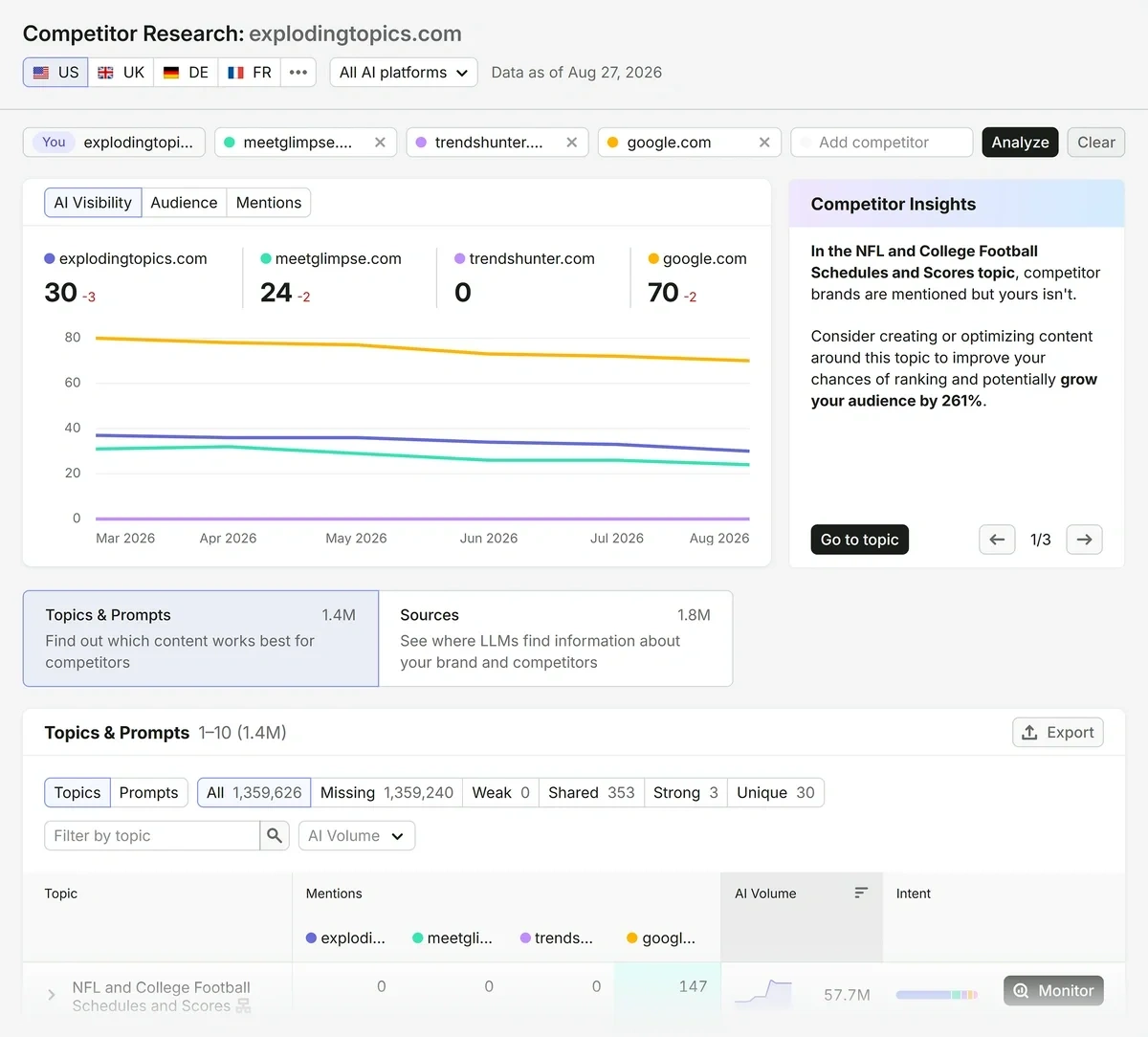Filter by Missing 1,359,240 topics
This screenshot has width=1148, height=1037.
pyautogui.click(x=386, y=793)
